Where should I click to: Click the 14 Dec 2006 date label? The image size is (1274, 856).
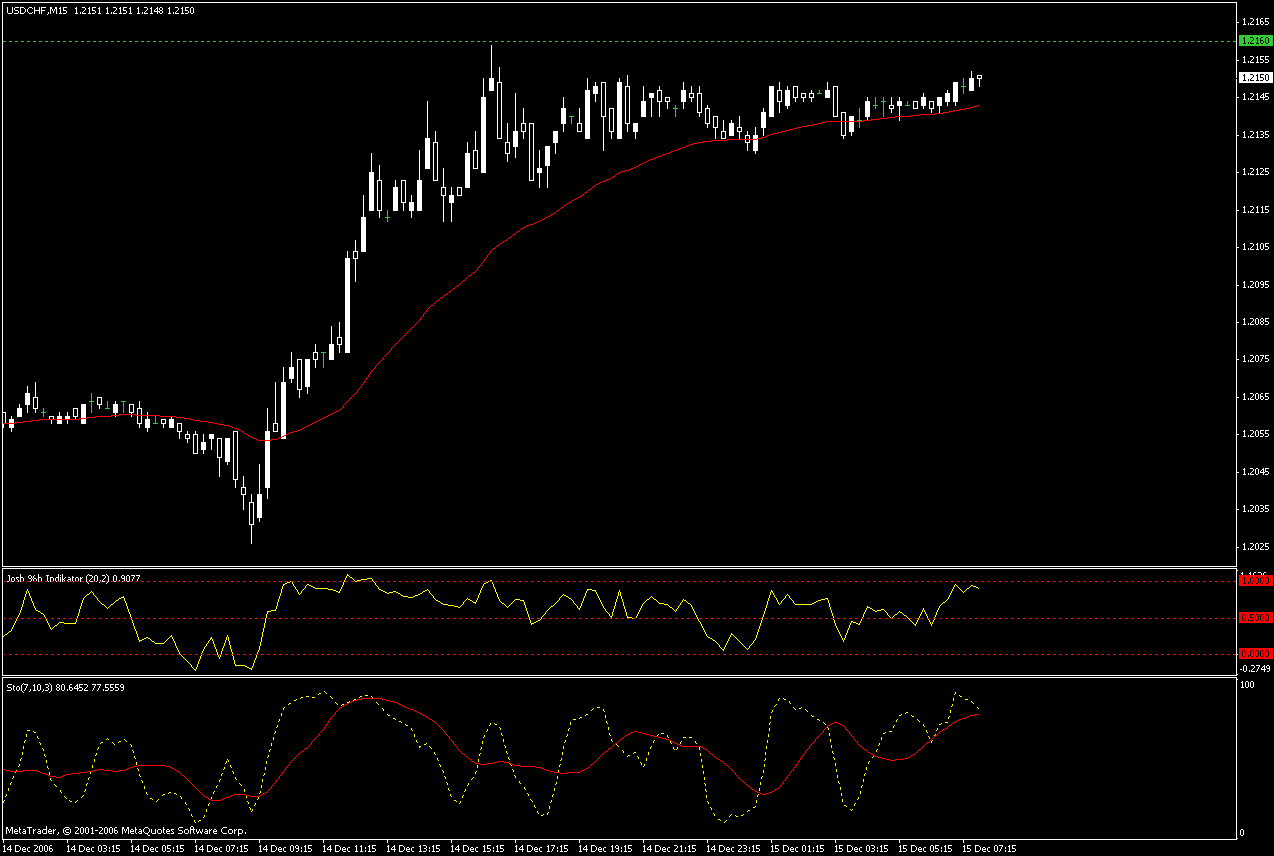click(x=29, y=848)
